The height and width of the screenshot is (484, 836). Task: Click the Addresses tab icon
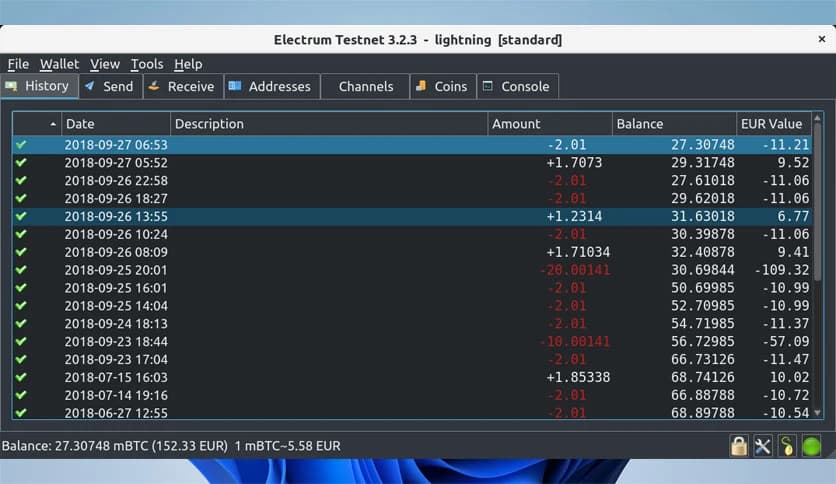(x=235, y=86)
